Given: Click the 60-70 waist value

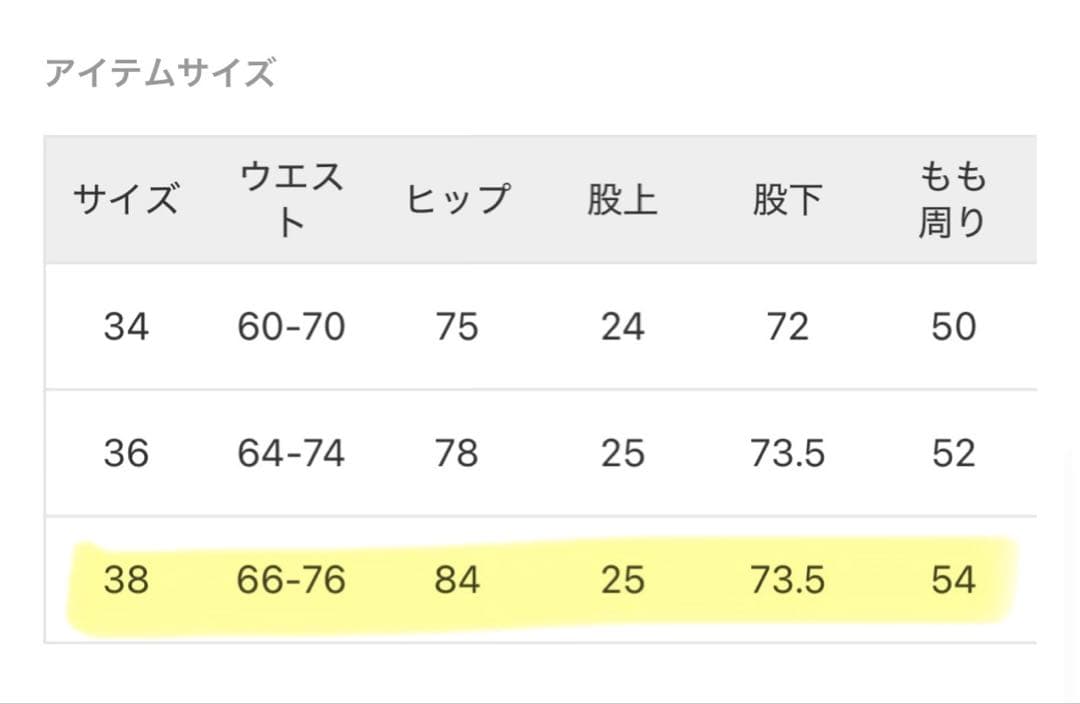Looking at the screenshot, I should tap(291, 327).
